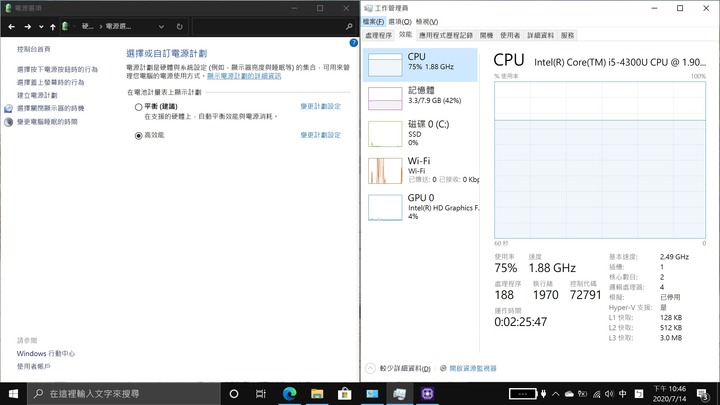Collapse to 較少詳細資料 view
This screenshot has width=720, height=405.
coord(399,368)
